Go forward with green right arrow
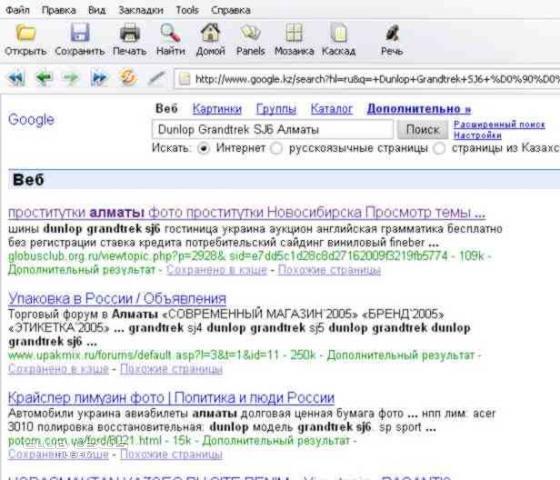This screenshot has width=560, height=480. 71,78
